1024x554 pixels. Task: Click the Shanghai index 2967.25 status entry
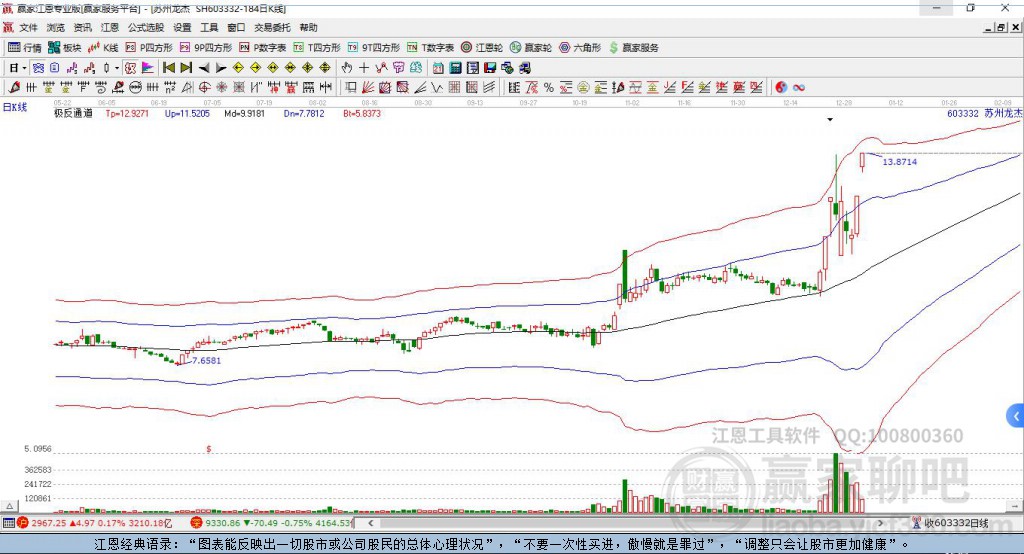95,523
